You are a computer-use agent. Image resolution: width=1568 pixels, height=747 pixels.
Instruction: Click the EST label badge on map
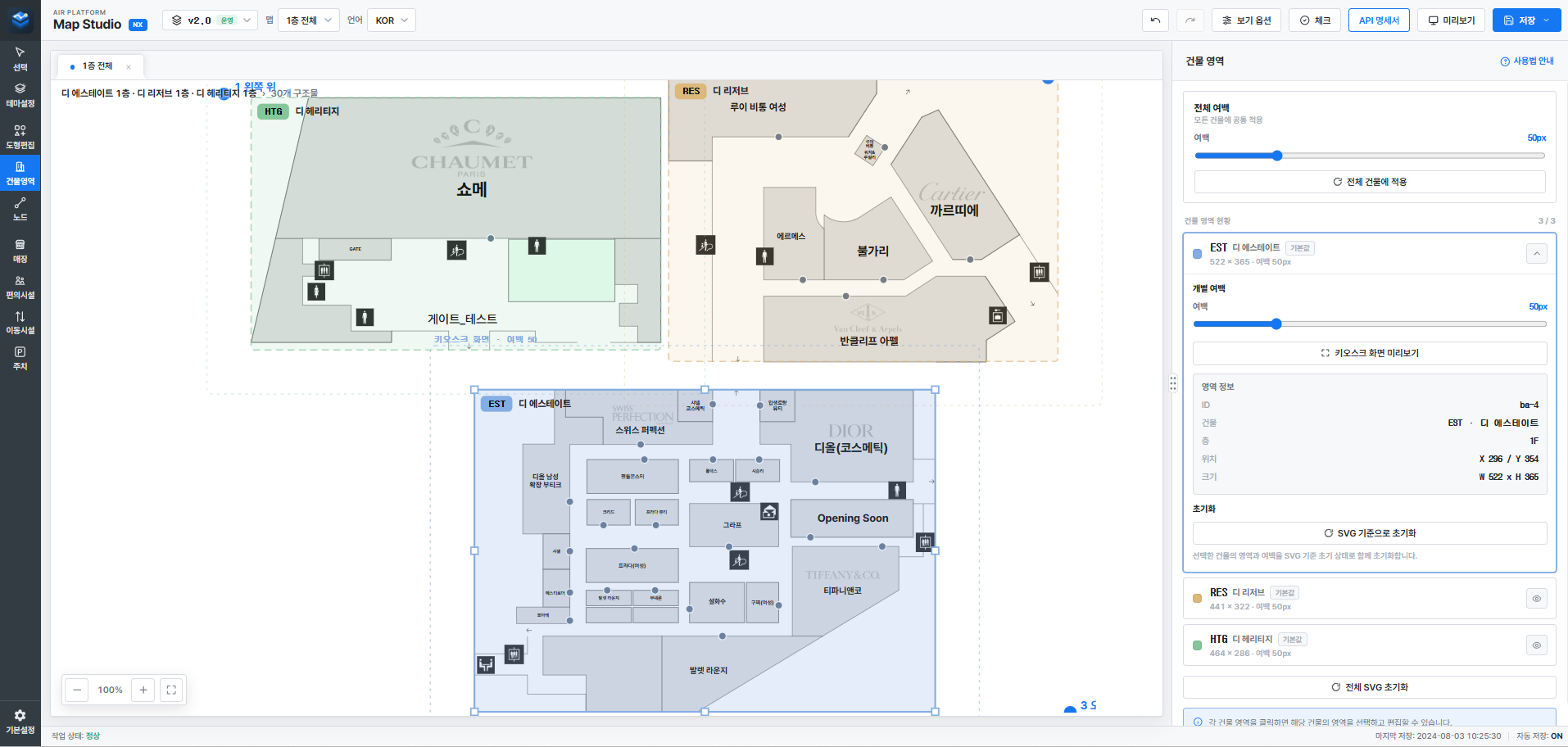point(496,404)
